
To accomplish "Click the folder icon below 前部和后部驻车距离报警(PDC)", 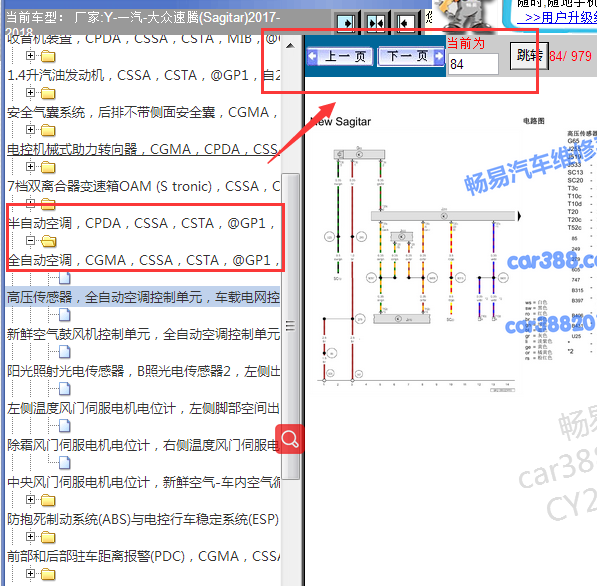I will (x=48, y=574).
